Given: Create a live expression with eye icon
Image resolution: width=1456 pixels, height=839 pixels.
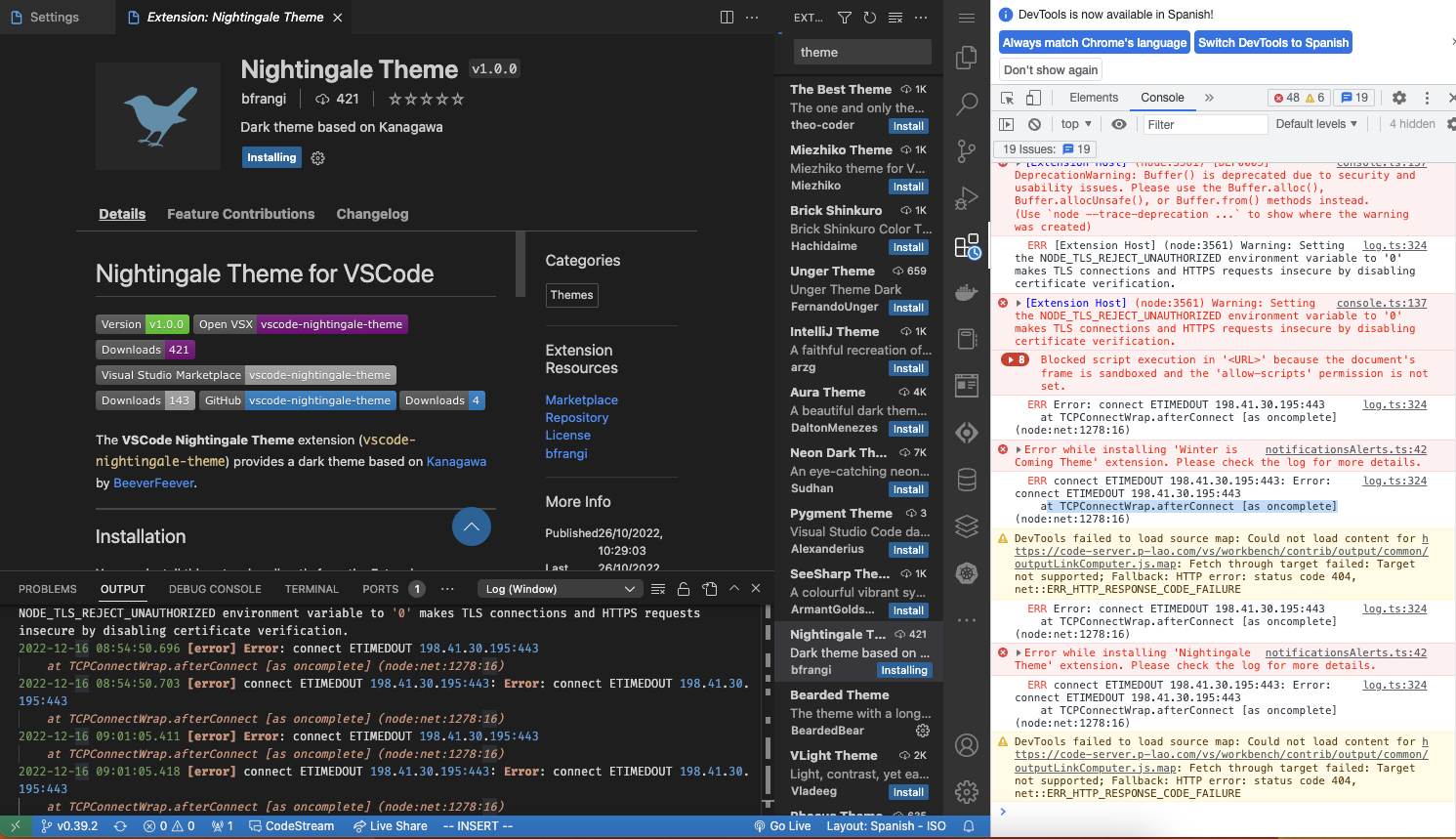Looking at the screenshot, I should coord(1119,124).
